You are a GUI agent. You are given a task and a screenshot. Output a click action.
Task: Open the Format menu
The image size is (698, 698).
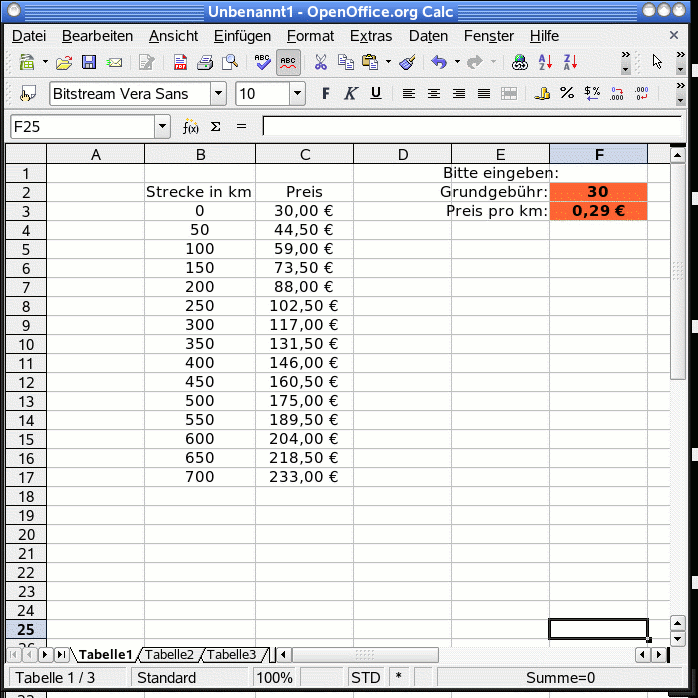(x=310, y=36)
